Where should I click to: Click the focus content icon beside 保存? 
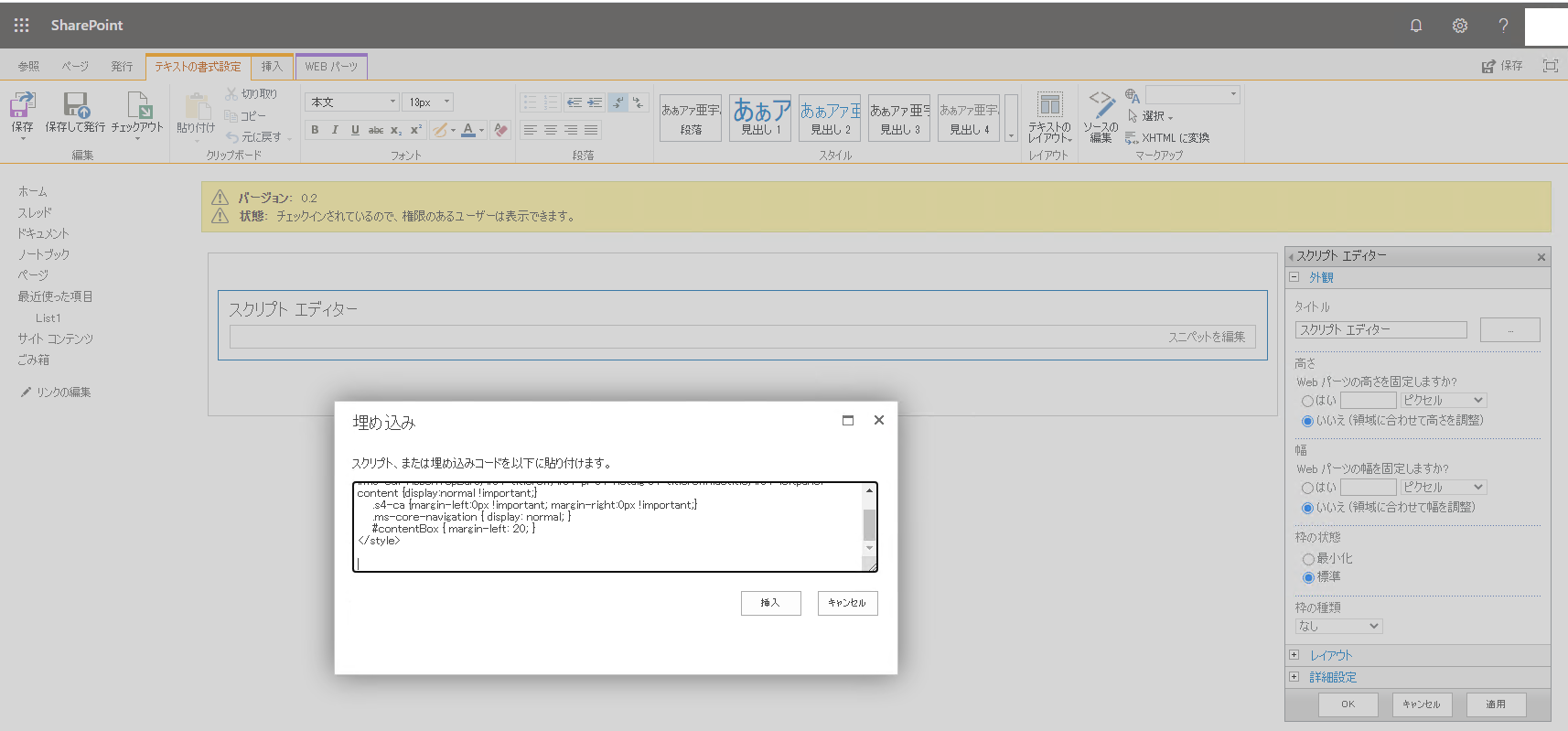[1550, 66]
